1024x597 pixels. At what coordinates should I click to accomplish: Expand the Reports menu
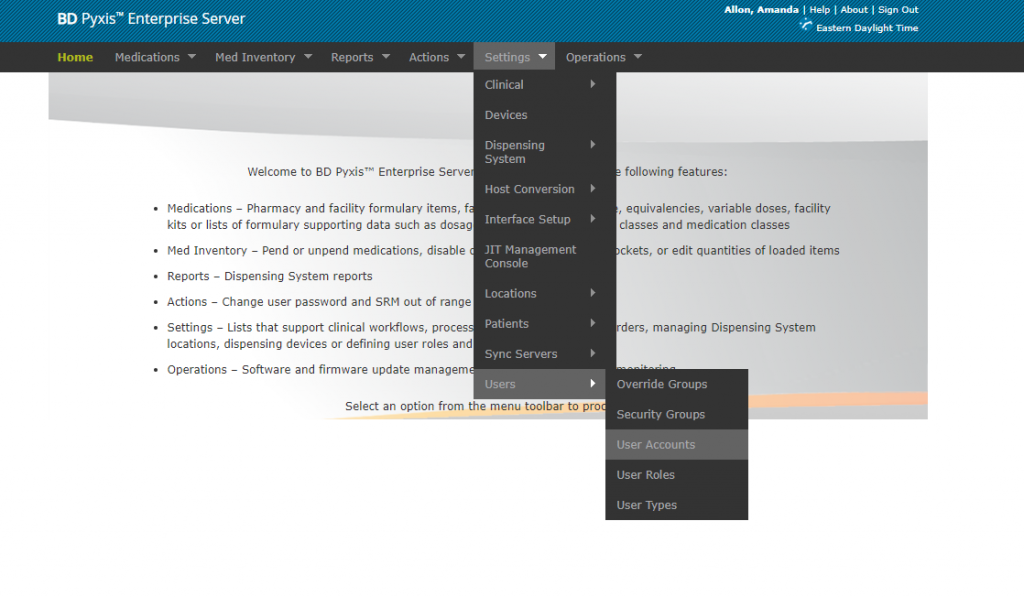coord(360,57)
